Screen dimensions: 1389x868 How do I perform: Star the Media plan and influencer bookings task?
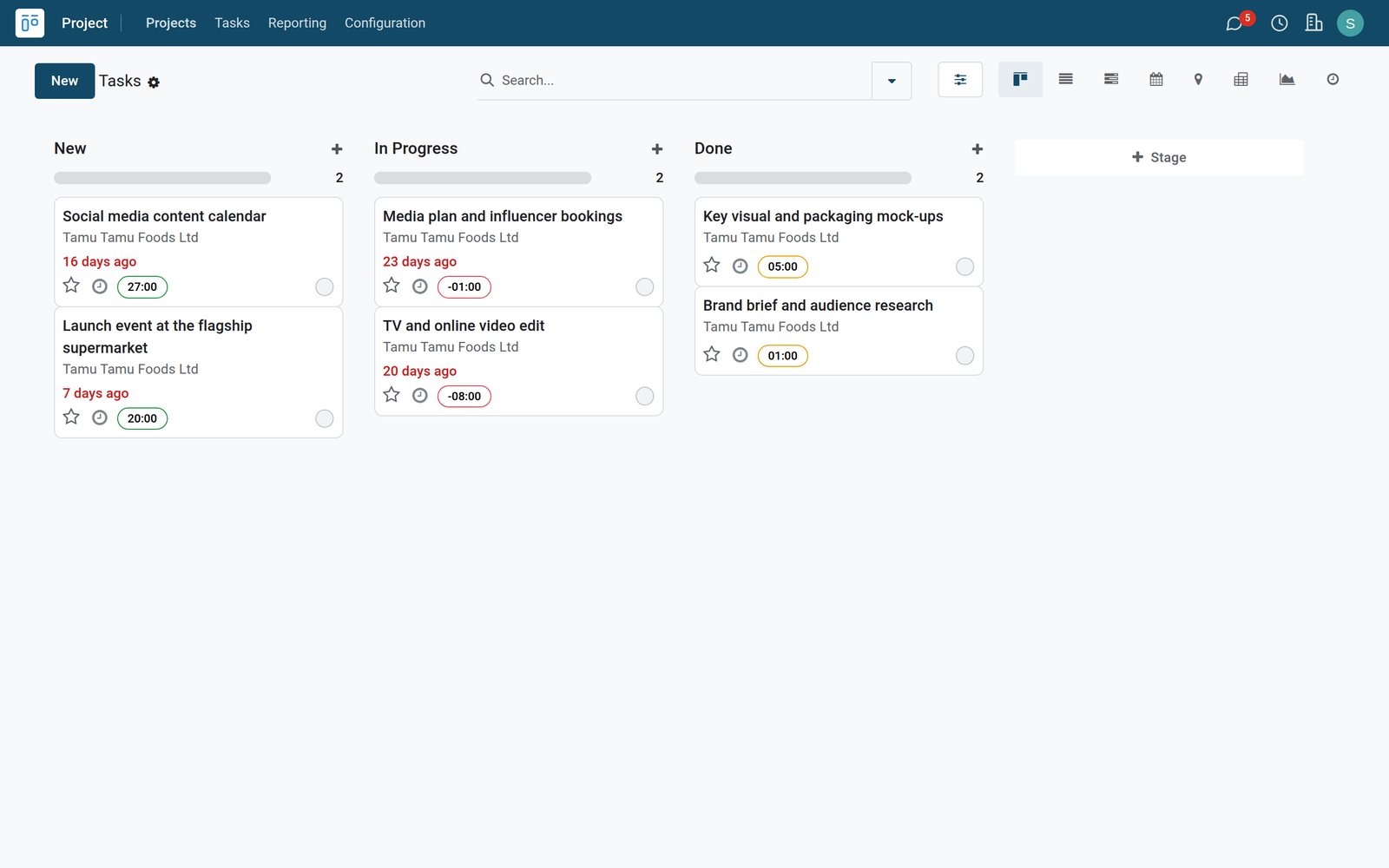(392, 285)
